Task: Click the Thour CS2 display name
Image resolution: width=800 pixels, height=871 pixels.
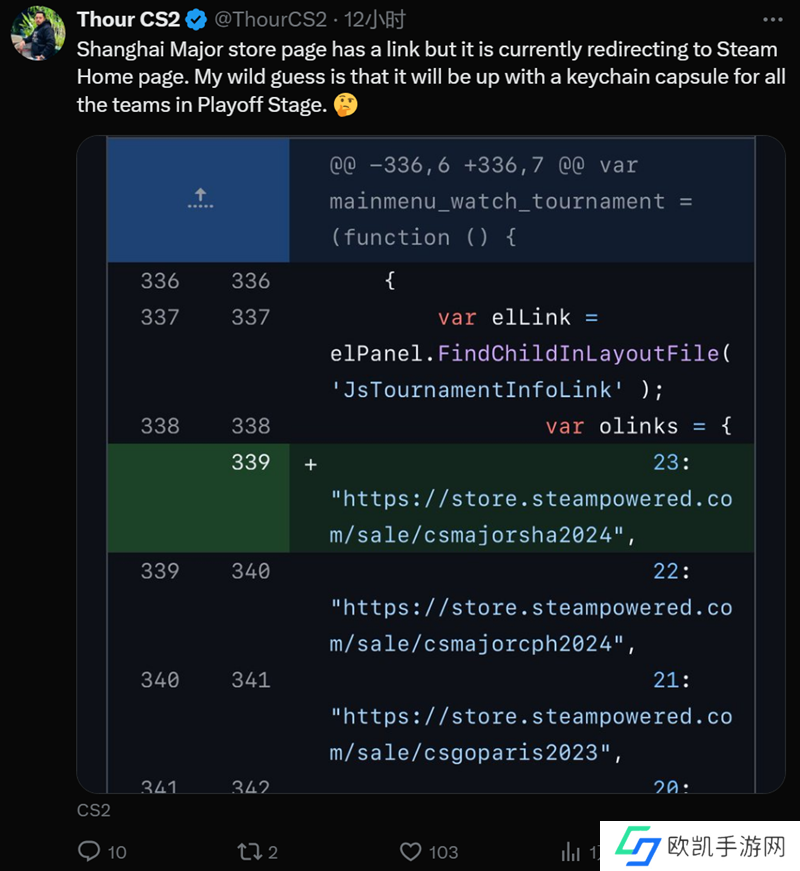Action: tap(128, 19)
